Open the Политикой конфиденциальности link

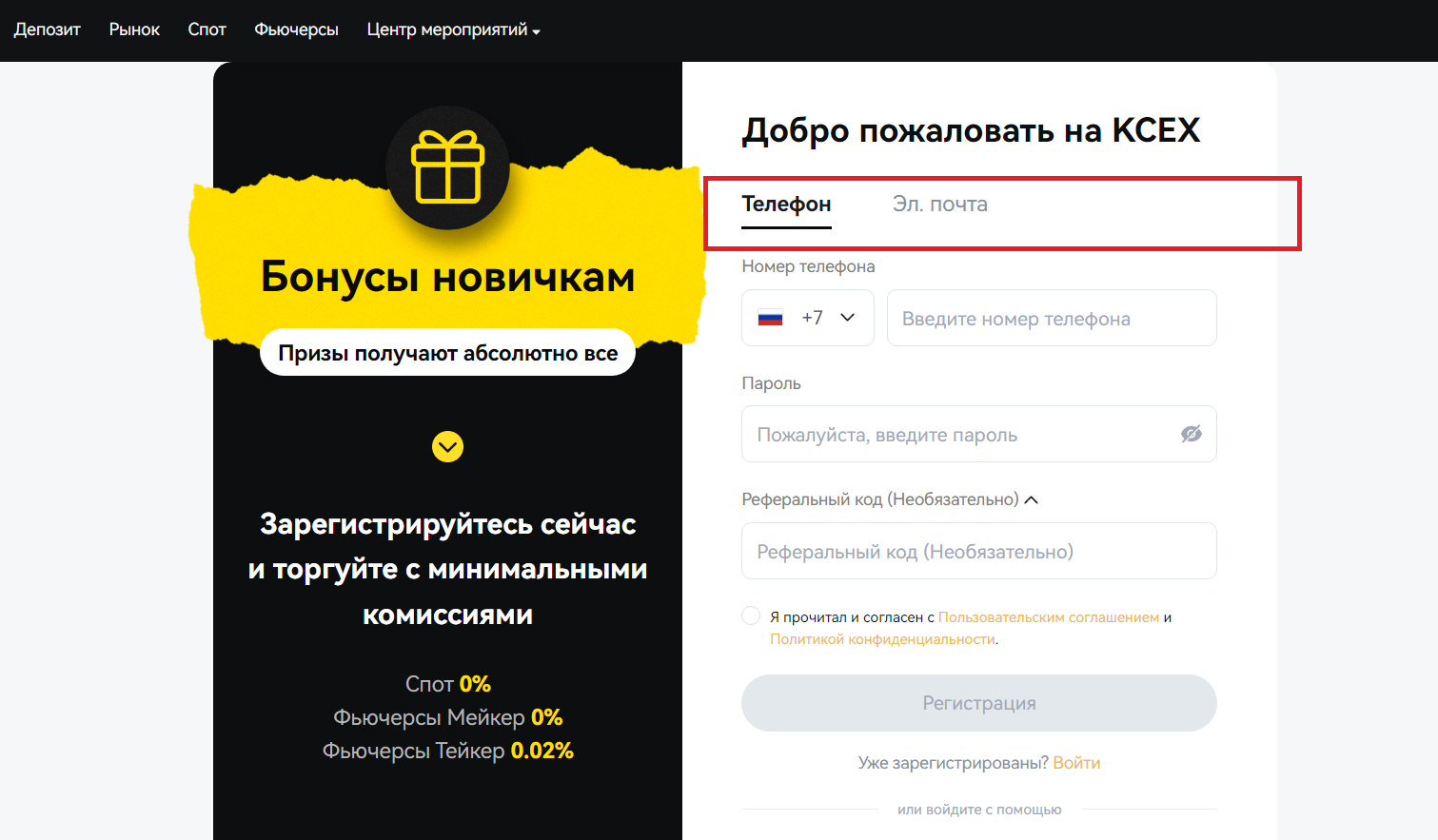click(x=882, y=639)
